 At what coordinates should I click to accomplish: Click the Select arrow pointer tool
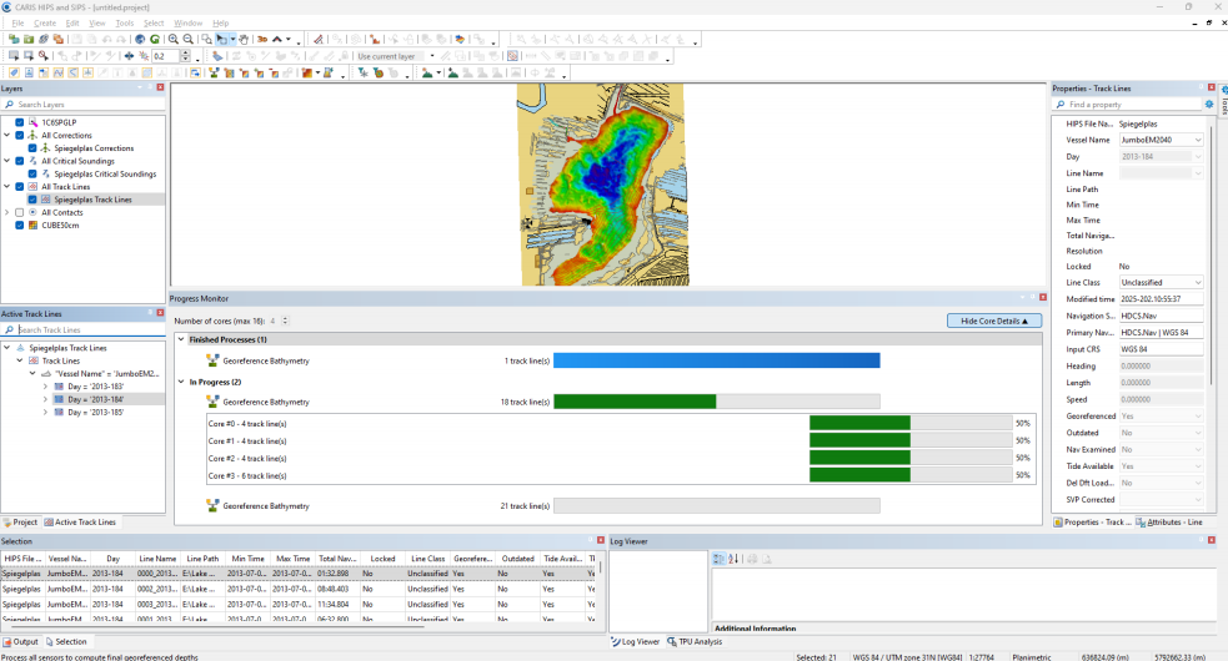point(221,40)
